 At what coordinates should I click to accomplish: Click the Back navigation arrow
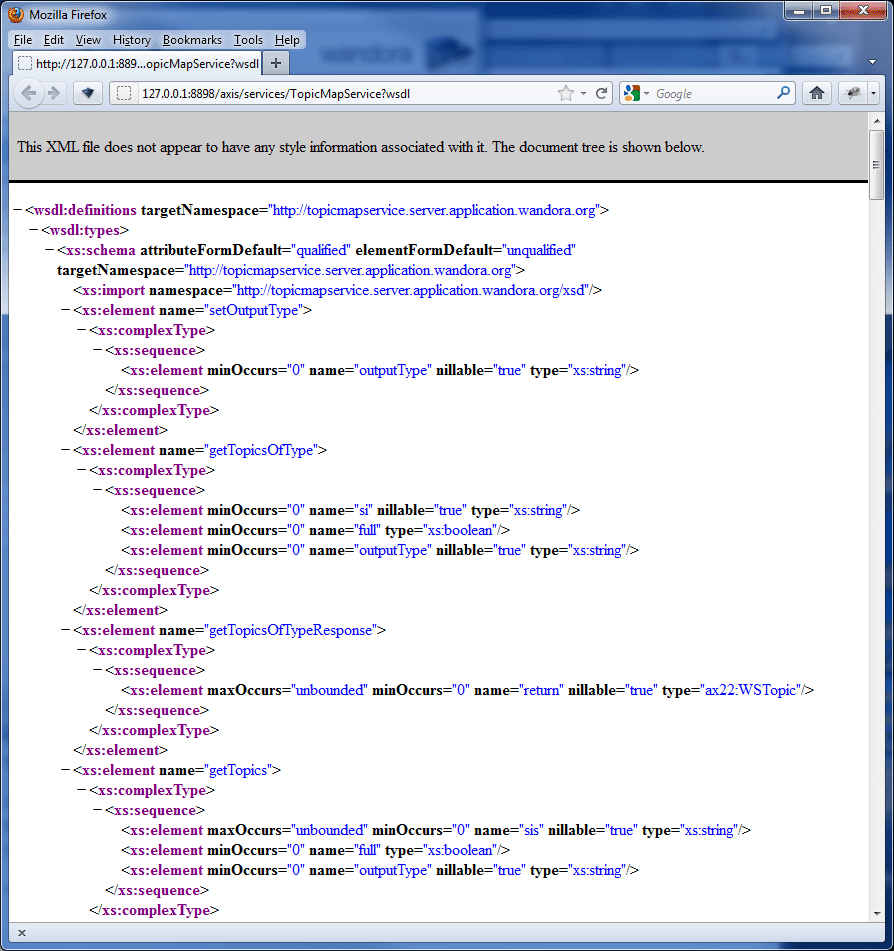click(x=28, y=93)
